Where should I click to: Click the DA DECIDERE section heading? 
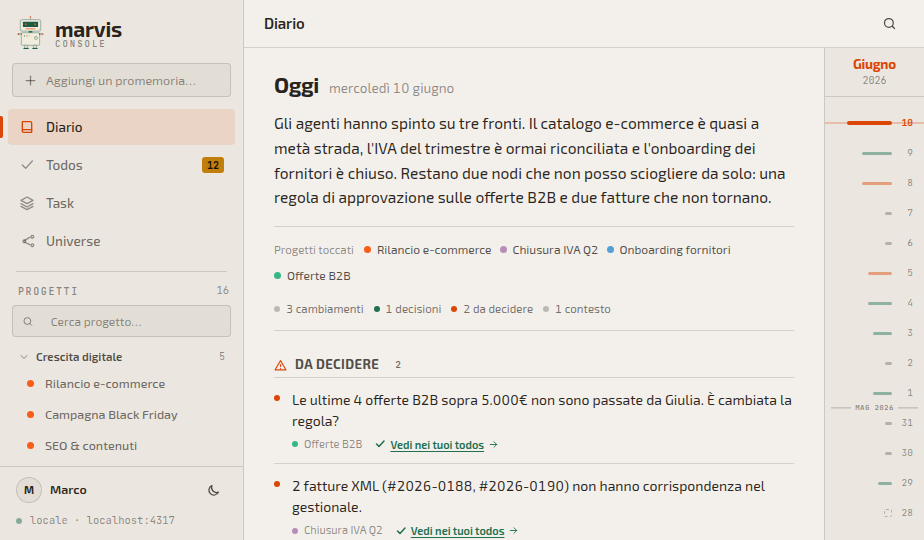pyautogui.click(x=336, y=365)
